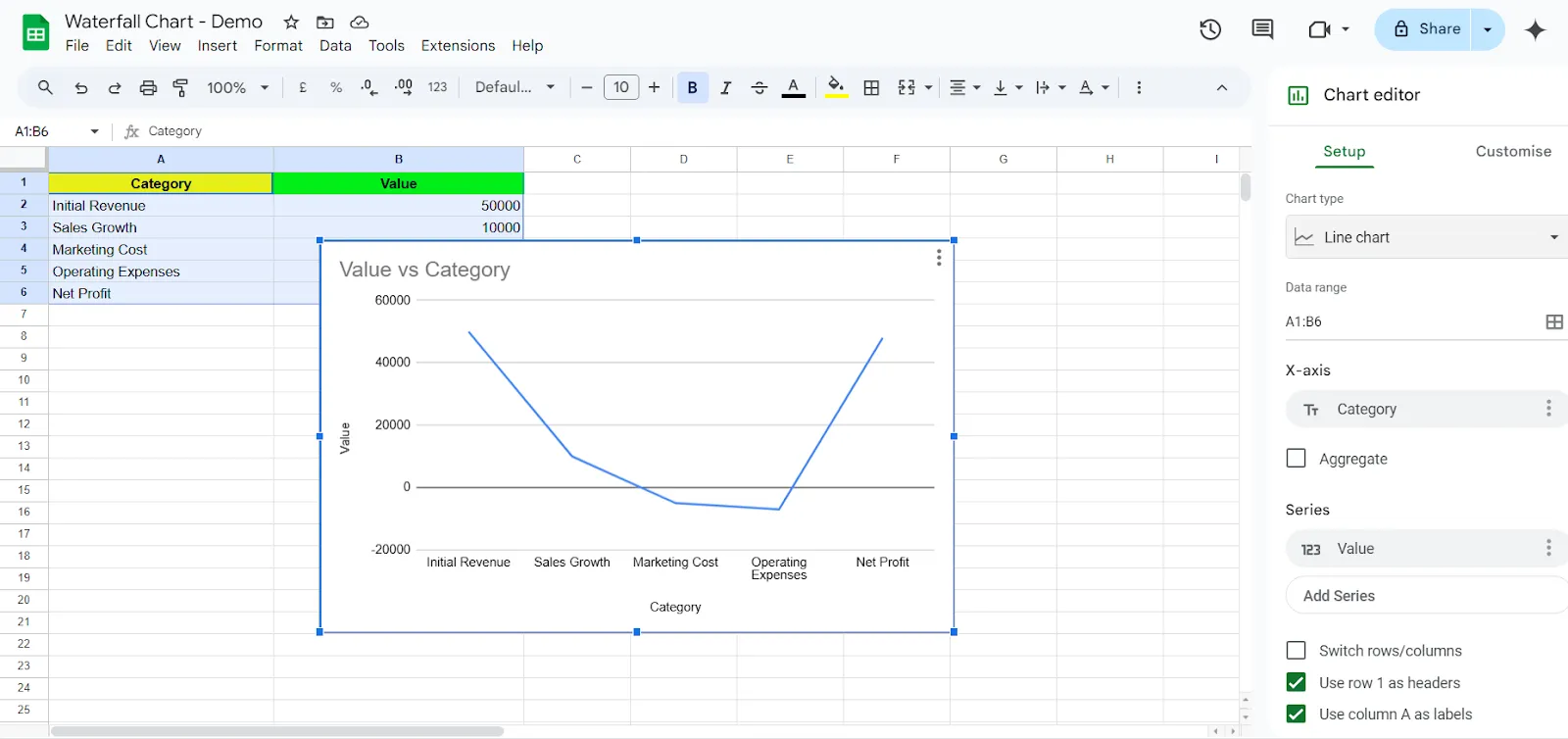Open the cell borders tool
This screenshot has width=1568, height=739.
(871, 87)
